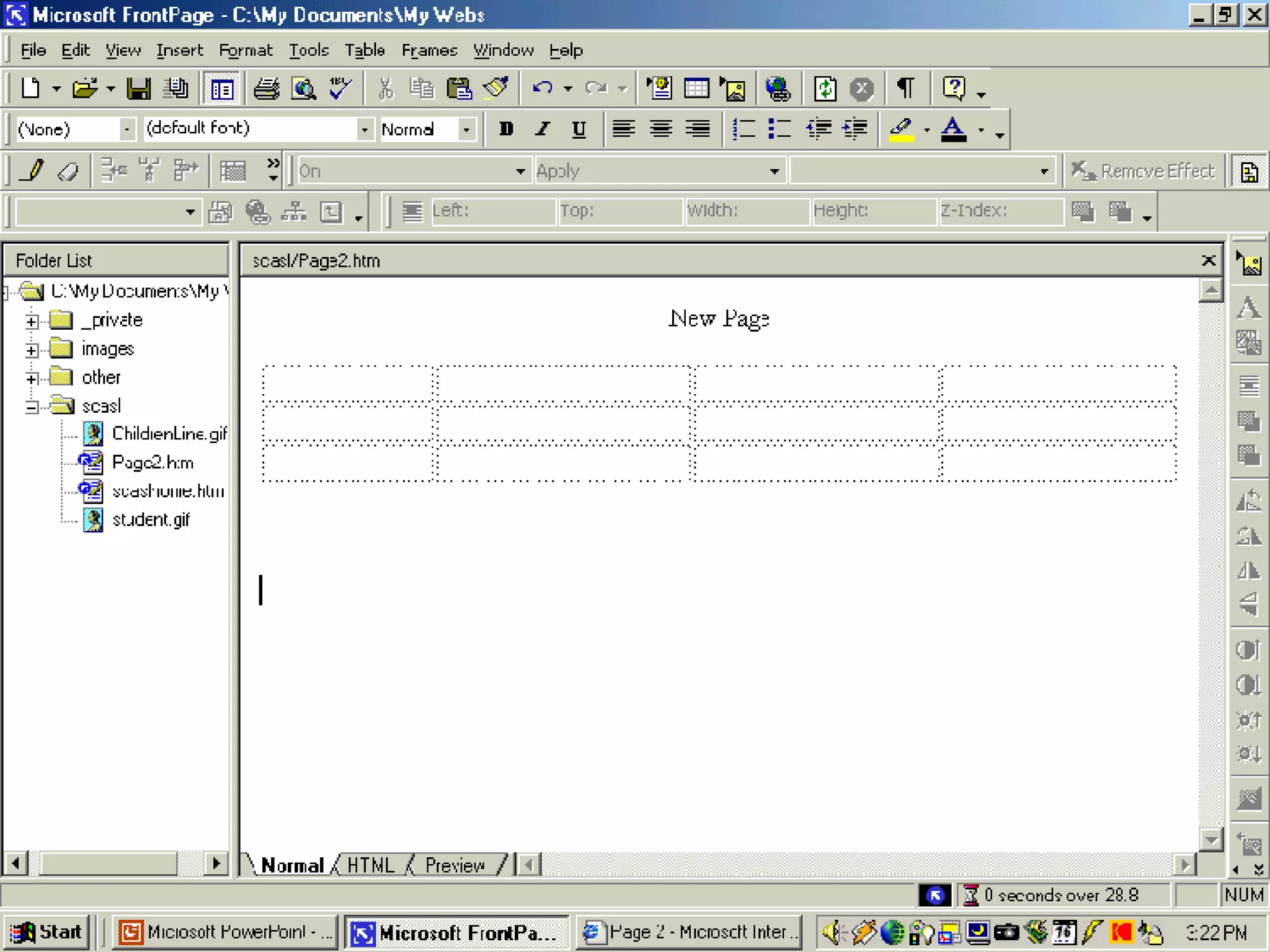Screen dimensions: 1270x952
Task: Open the font name dropdown
Action: click(365, 129)
